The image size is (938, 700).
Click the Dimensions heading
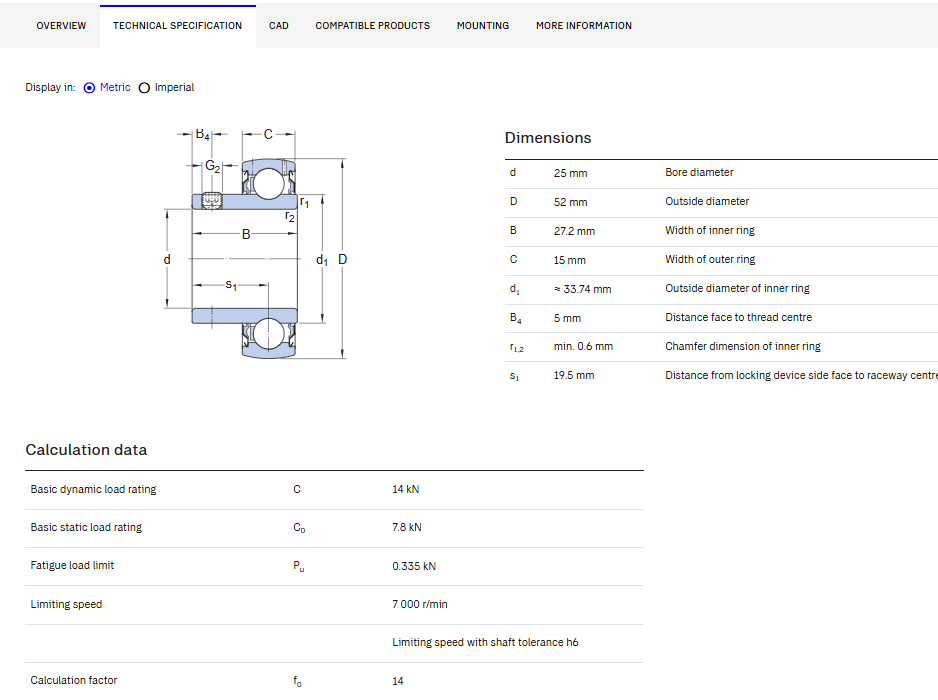[x=548, y=138]
